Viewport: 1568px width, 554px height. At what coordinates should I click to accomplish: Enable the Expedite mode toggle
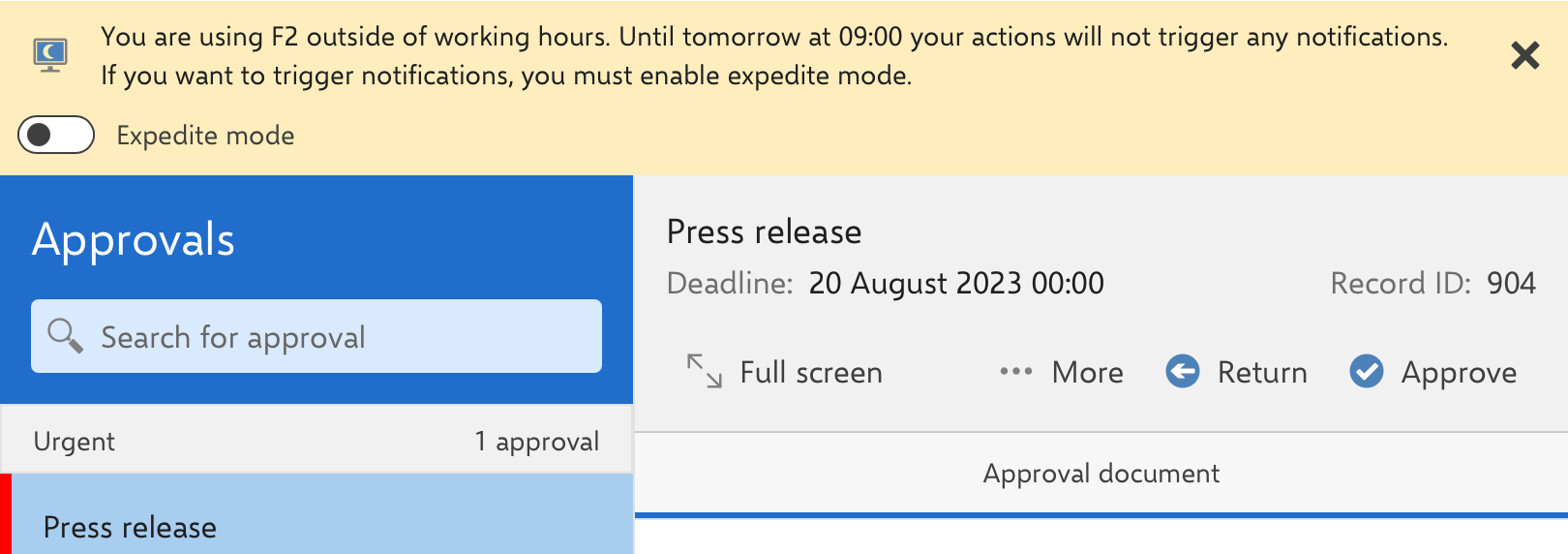coord(56,136)
